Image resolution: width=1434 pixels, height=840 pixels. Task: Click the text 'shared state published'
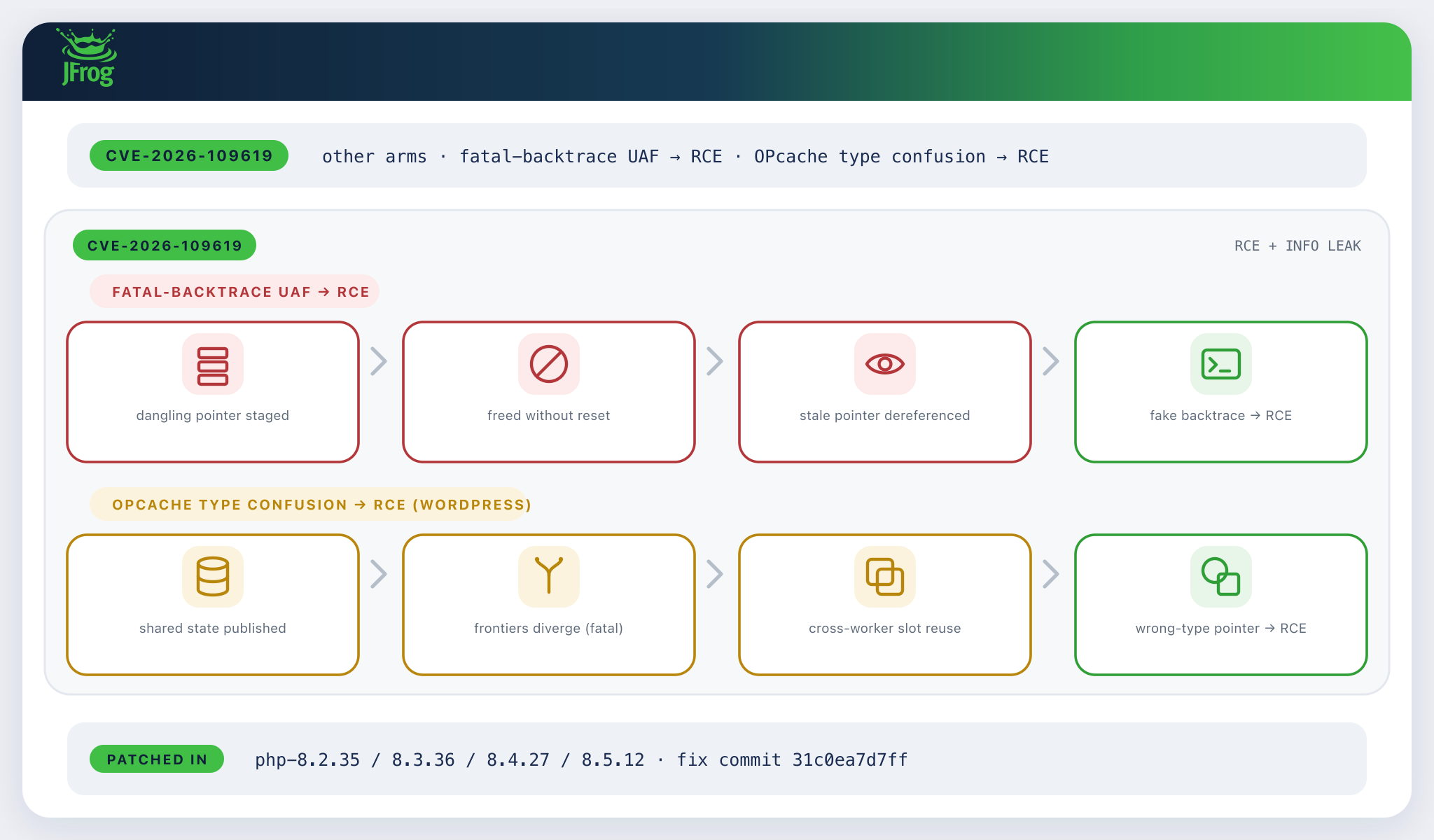coord(213,628)
